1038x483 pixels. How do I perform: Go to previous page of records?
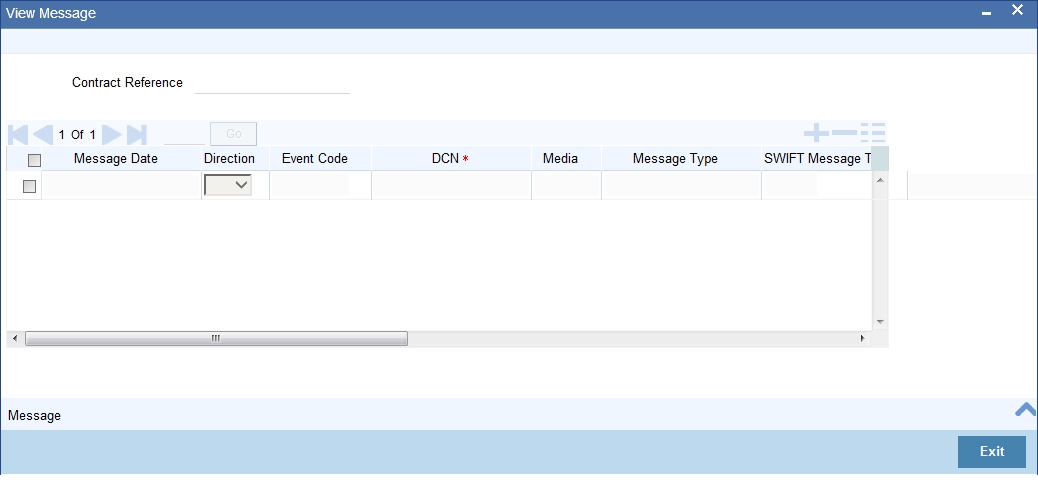[43, 134]
